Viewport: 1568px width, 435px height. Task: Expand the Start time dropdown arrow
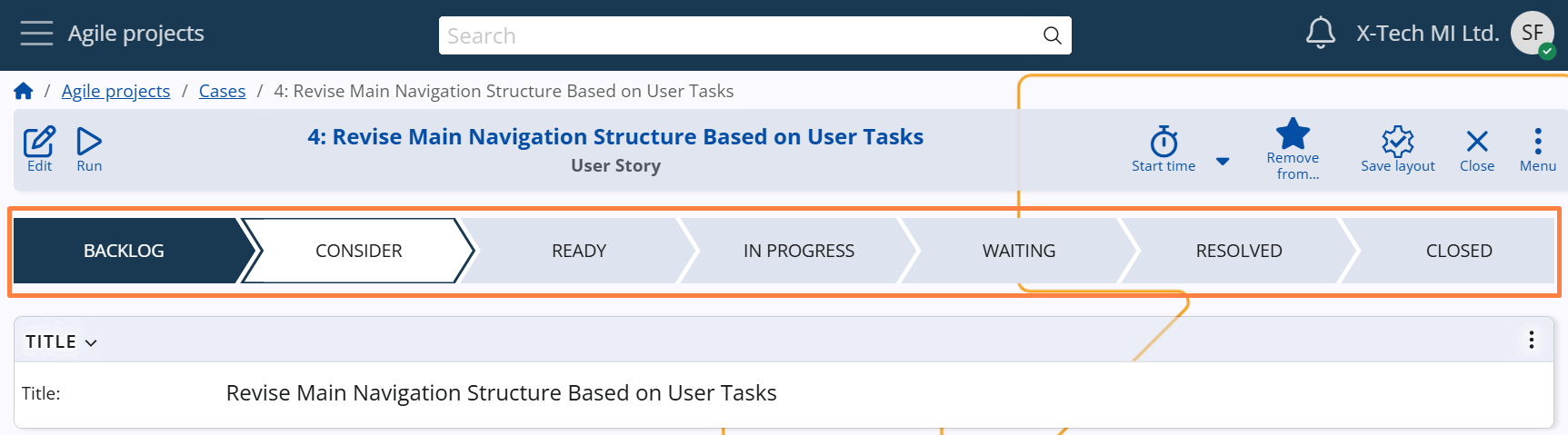(x=1223, y=162)
